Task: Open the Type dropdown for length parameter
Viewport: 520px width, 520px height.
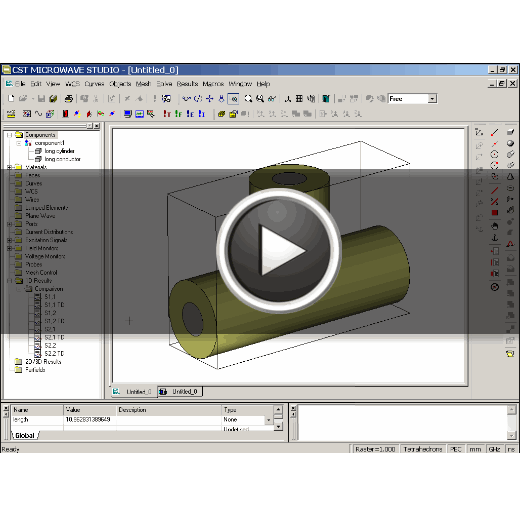Action: point(269,420)
